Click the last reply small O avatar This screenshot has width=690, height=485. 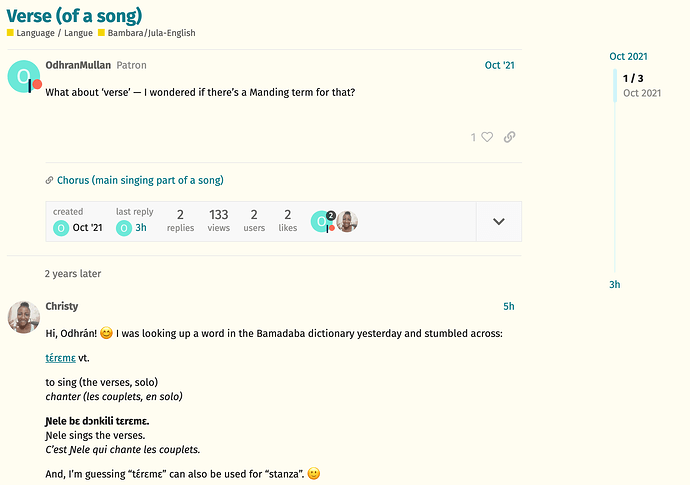(124, 228)
